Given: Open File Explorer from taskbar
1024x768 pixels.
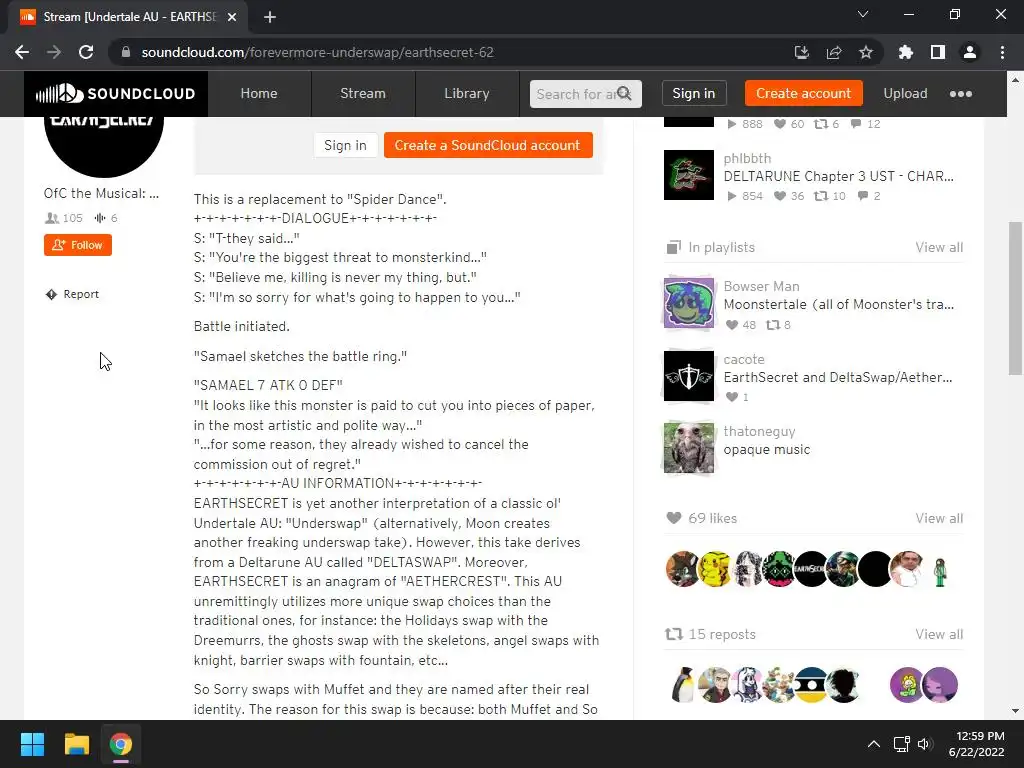Looking at the screenshot, I should tap(76, 744).
